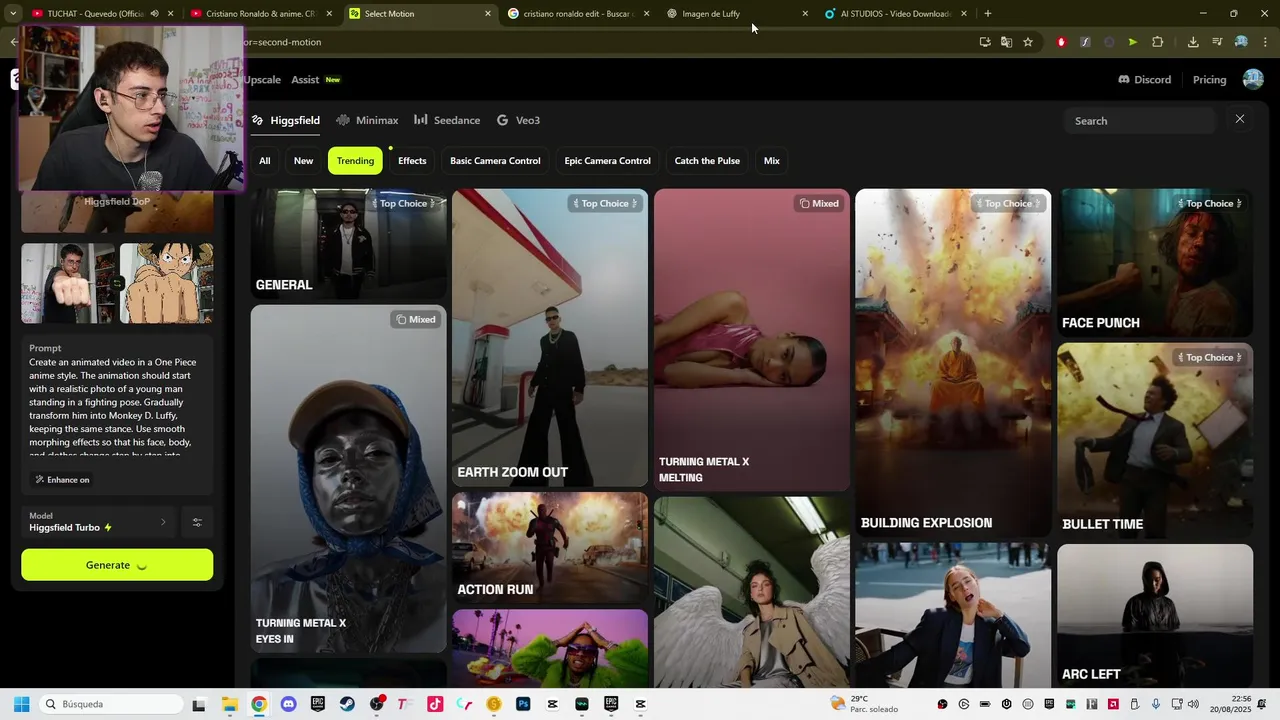This screenshot has height=720, width=1280.
Task: Open Steam from the taskbar
Action: (x=347, y=704)
